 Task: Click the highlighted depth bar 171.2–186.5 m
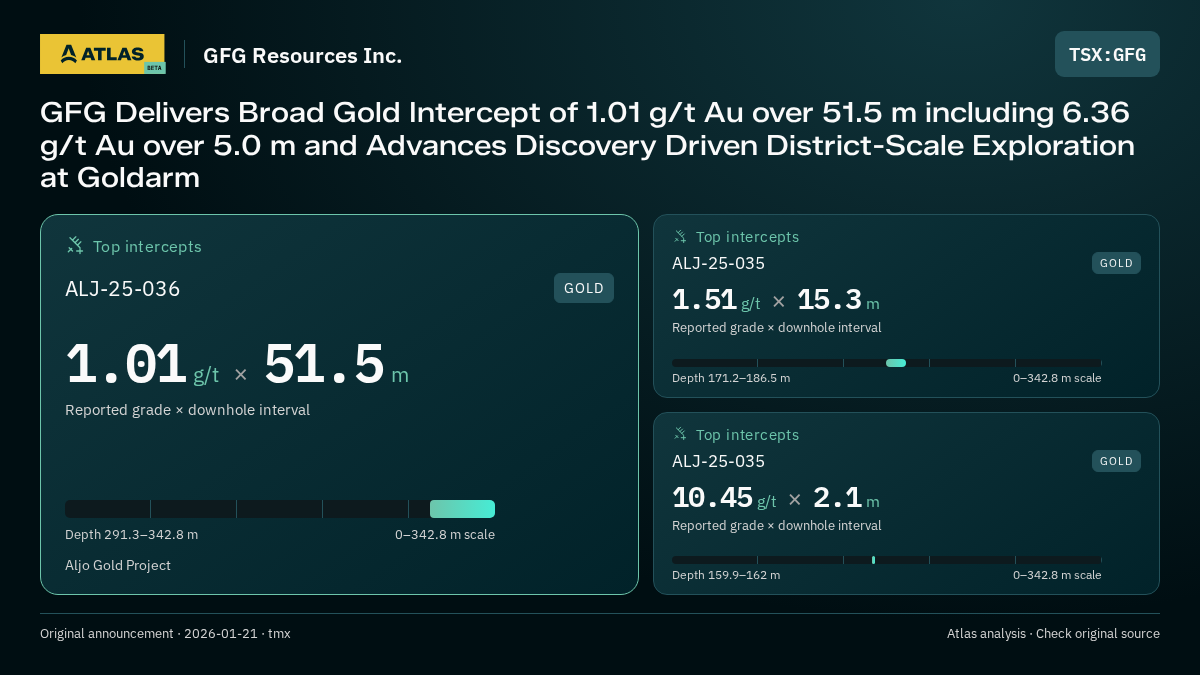pos(896,363)
